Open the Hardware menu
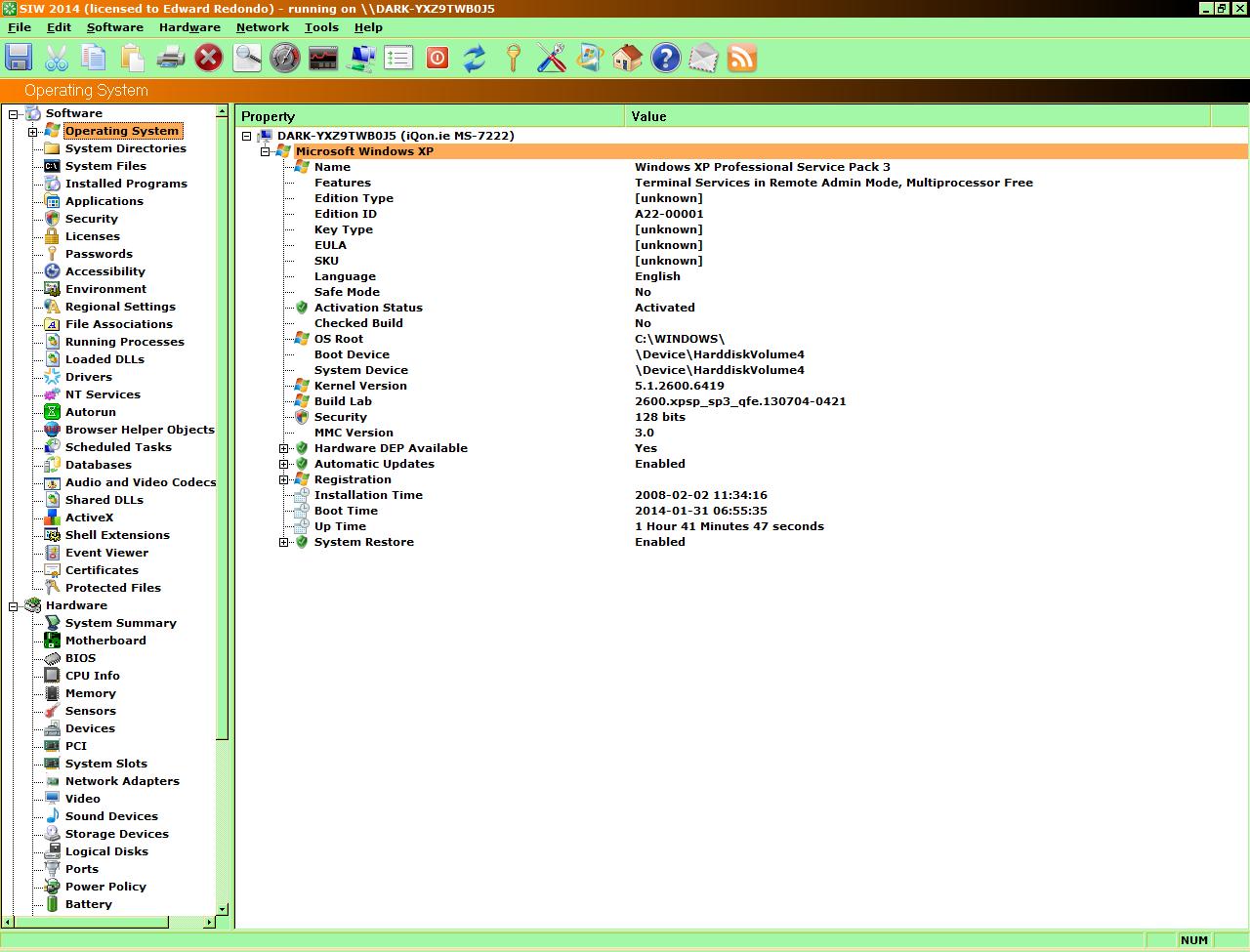Screen dimensions: 1250x952 tap(189, 27)
